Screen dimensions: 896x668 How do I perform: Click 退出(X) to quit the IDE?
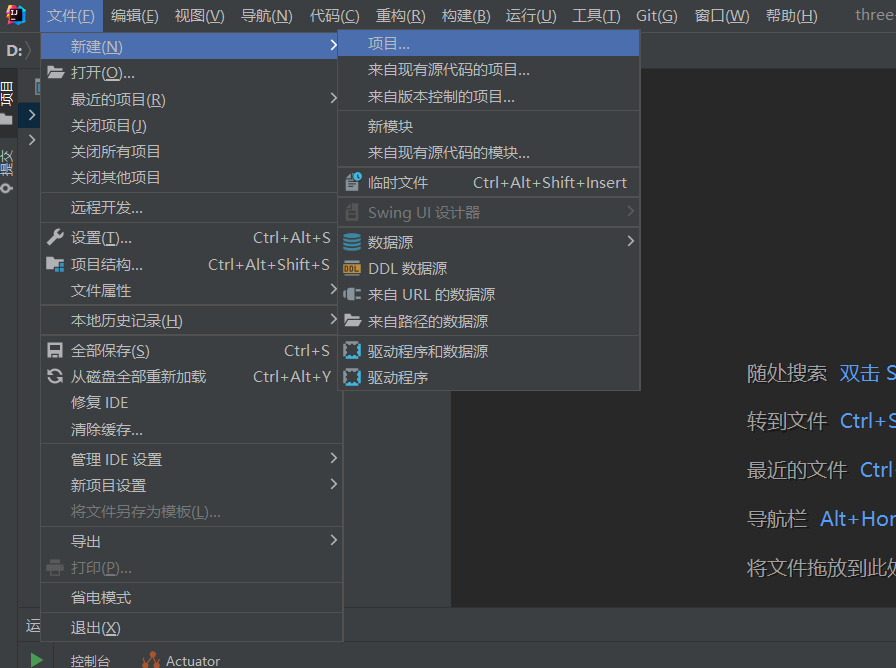(x=190, y=627)
